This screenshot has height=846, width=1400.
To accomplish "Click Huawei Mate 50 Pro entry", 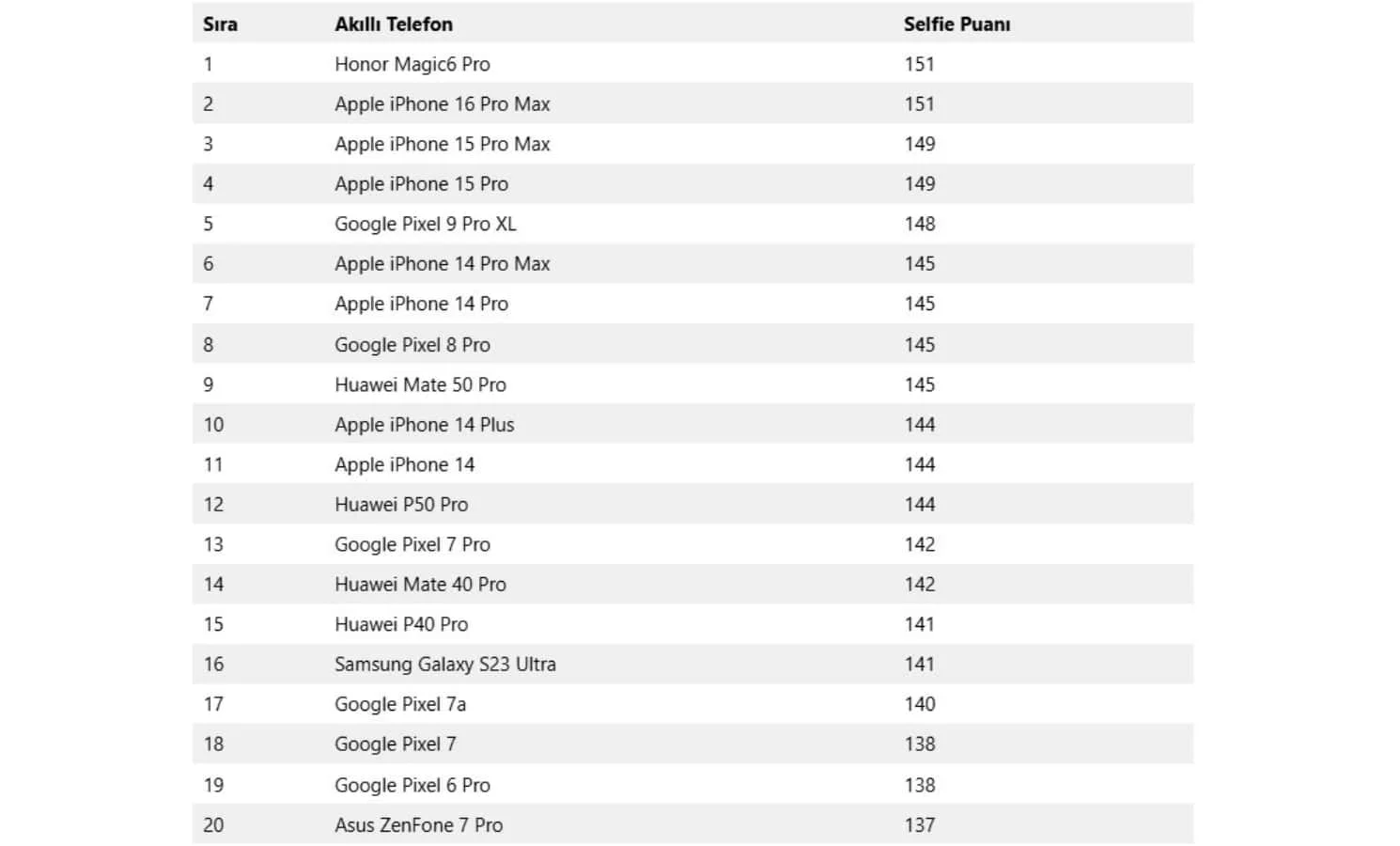I will (420, 384).
